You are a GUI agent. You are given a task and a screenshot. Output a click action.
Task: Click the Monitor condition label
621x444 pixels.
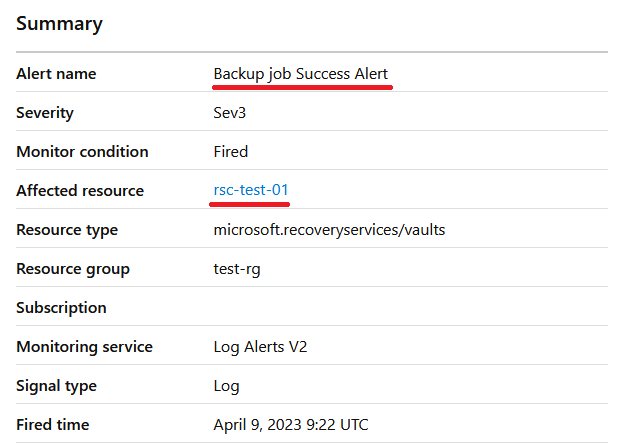click(x=82, y=152)
